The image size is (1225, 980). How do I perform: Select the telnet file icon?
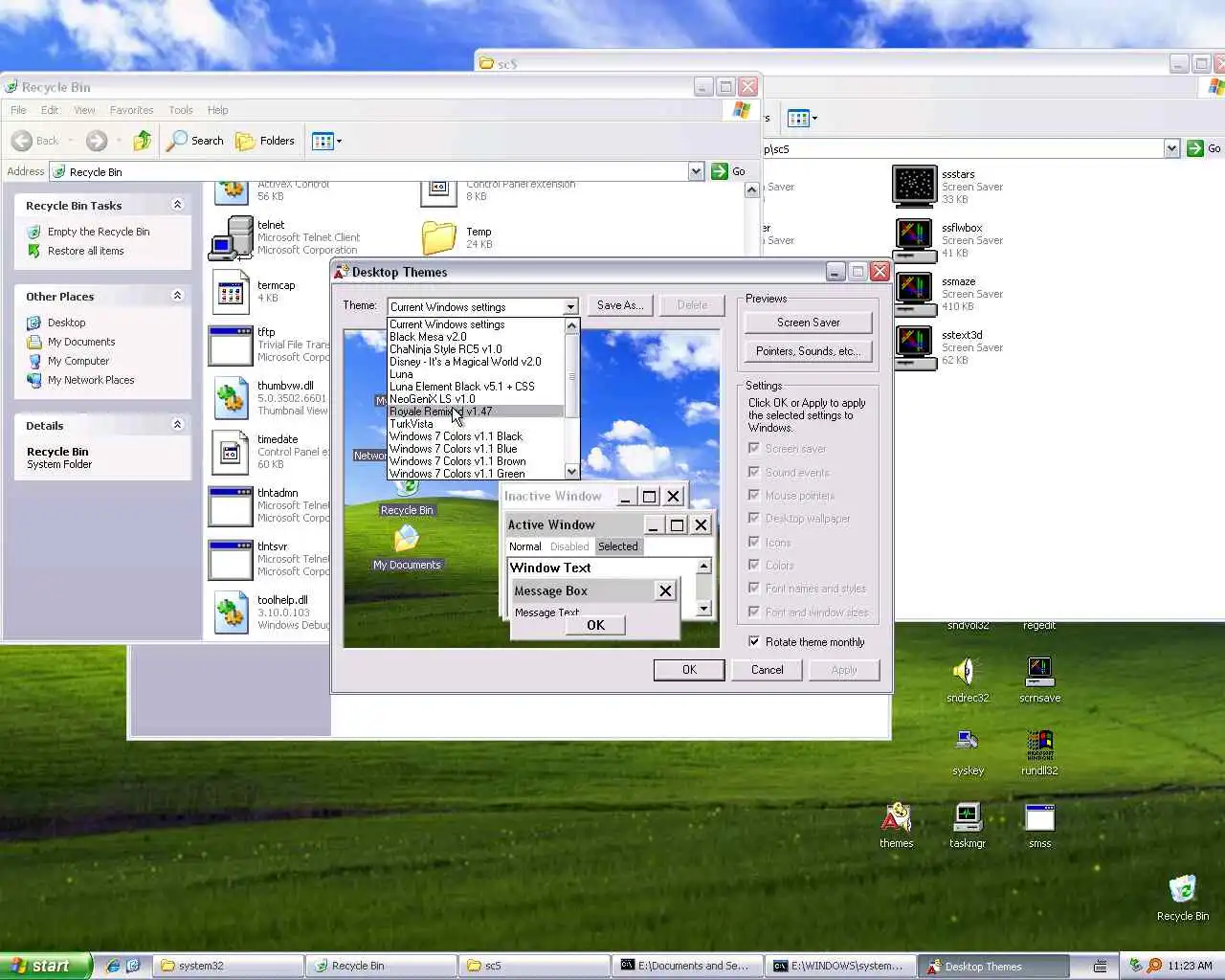231,237
